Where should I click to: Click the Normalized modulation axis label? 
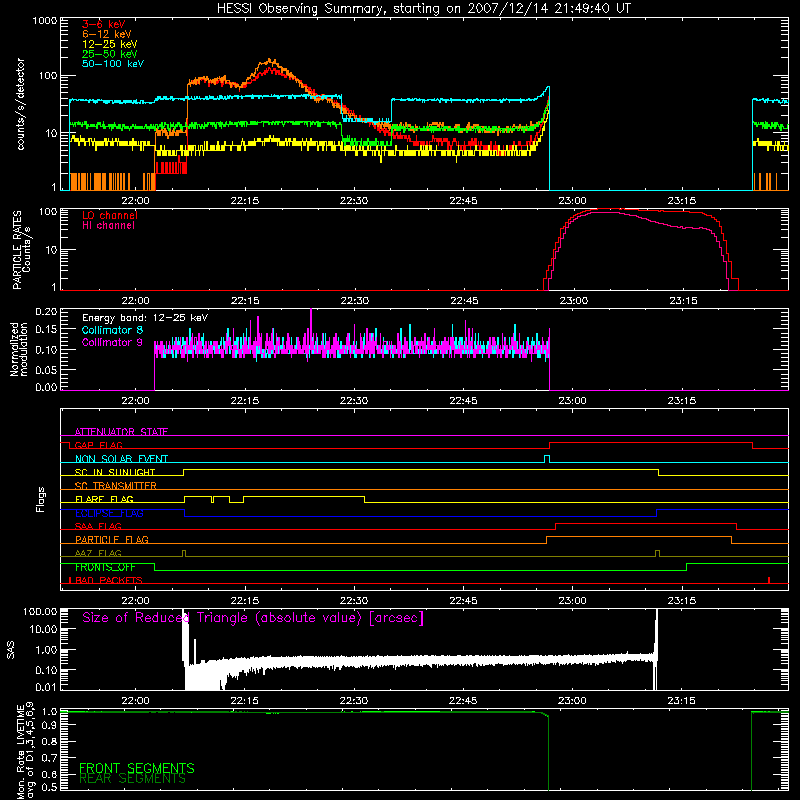click(19, 349)
